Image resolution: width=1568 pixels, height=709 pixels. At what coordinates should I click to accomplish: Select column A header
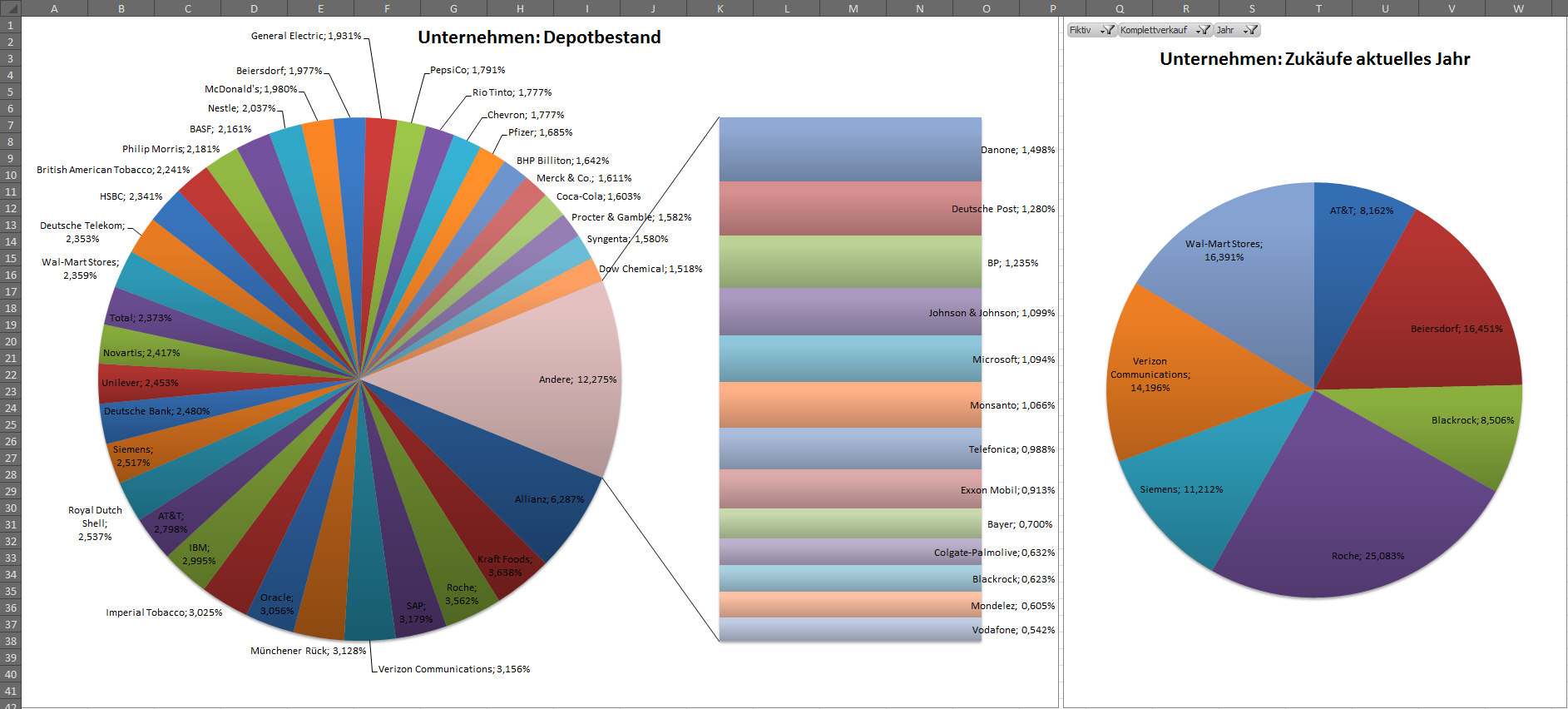tap(54, 8)
